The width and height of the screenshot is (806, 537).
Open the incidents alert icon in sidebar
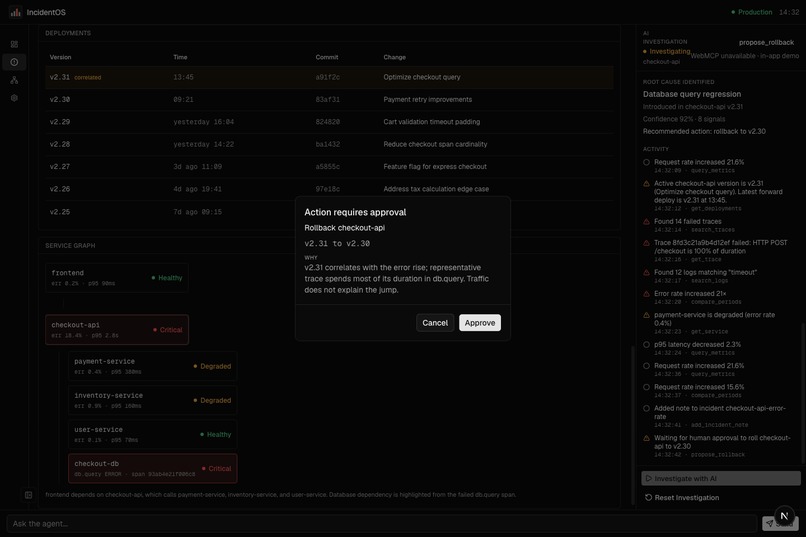click(14, 62)
